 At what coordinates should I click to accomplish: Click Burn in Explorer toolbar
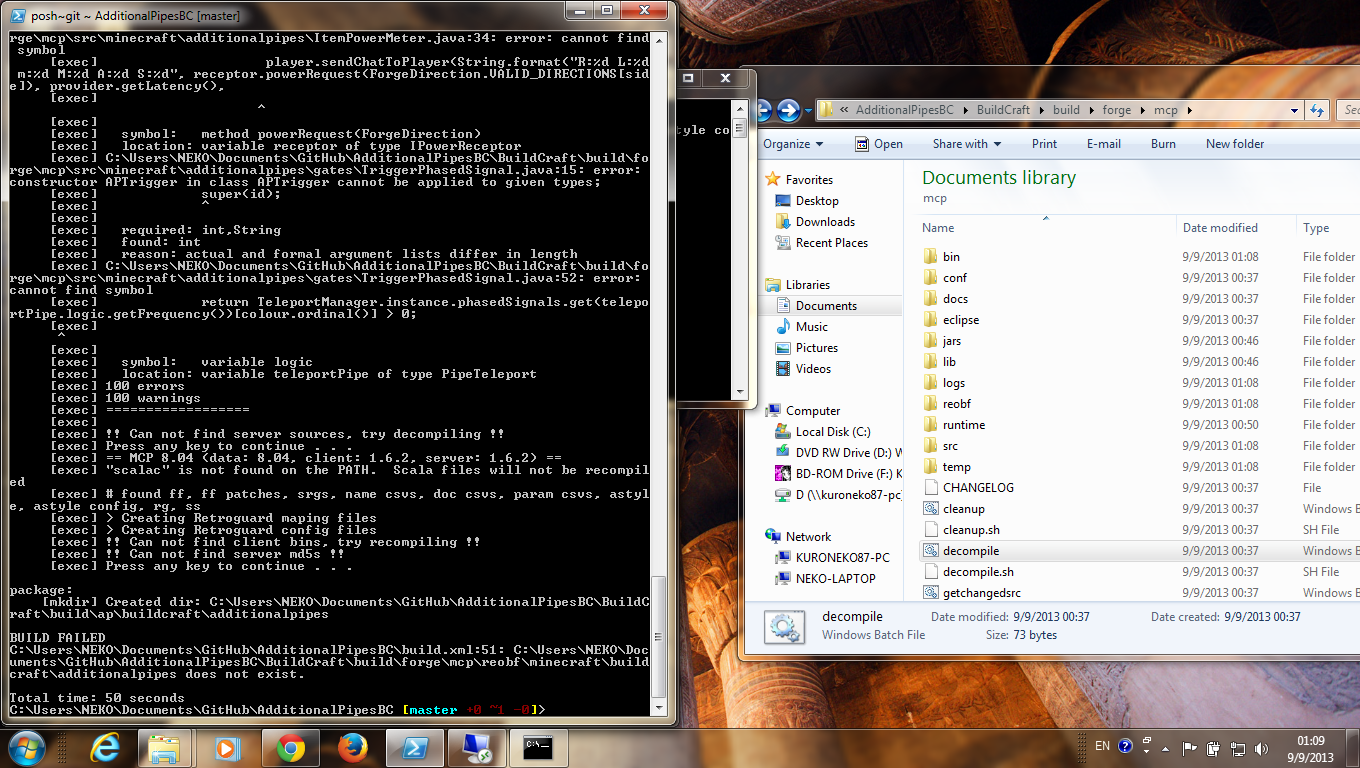1163,144
